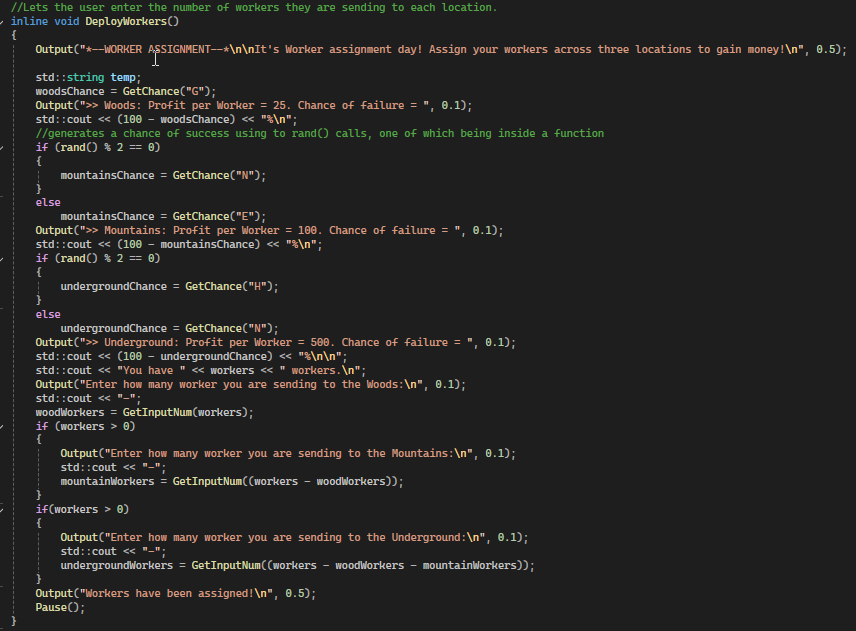Click the 'Woods: Profit per Worker = 25' line
Viewport: 856px width, 631px height.
point(254,105)
